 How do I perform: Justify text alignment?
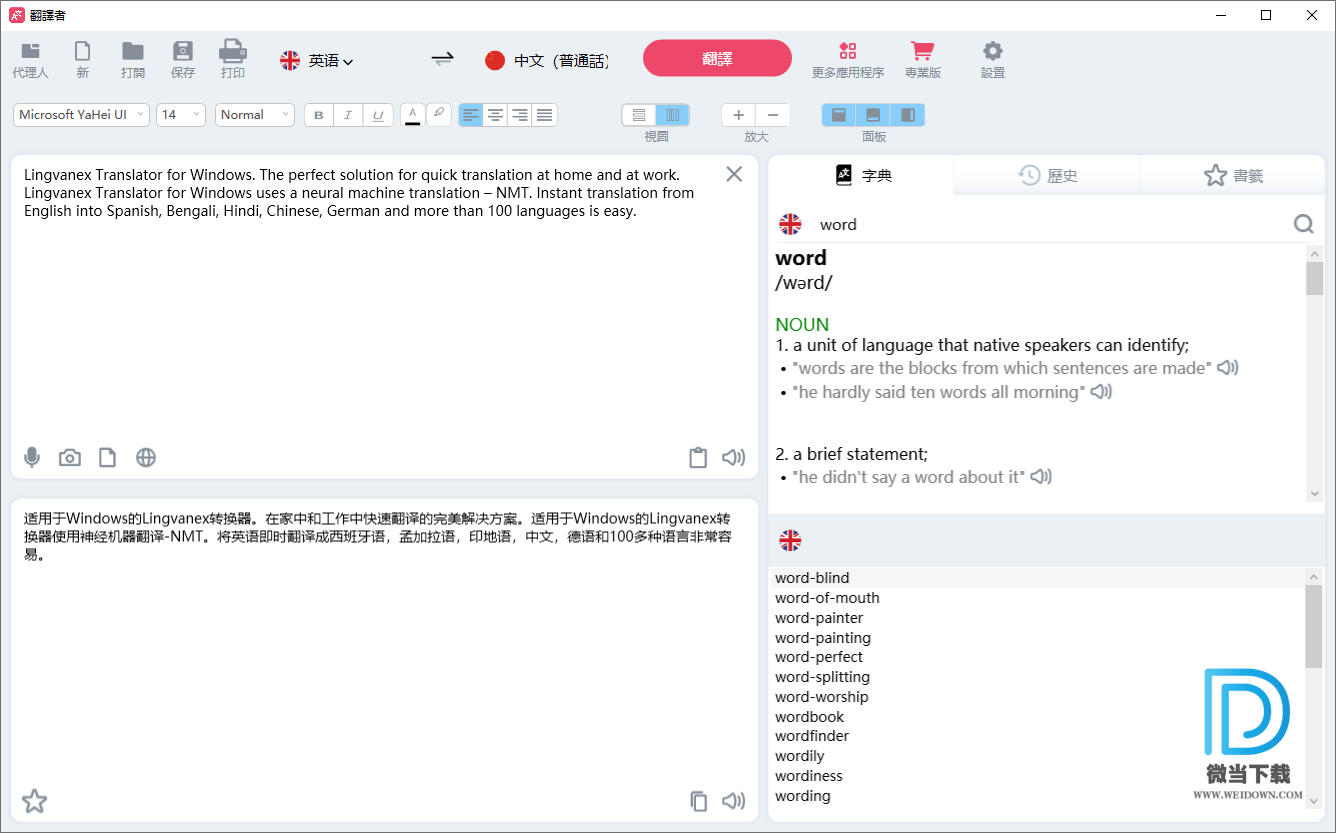(544, 115)
